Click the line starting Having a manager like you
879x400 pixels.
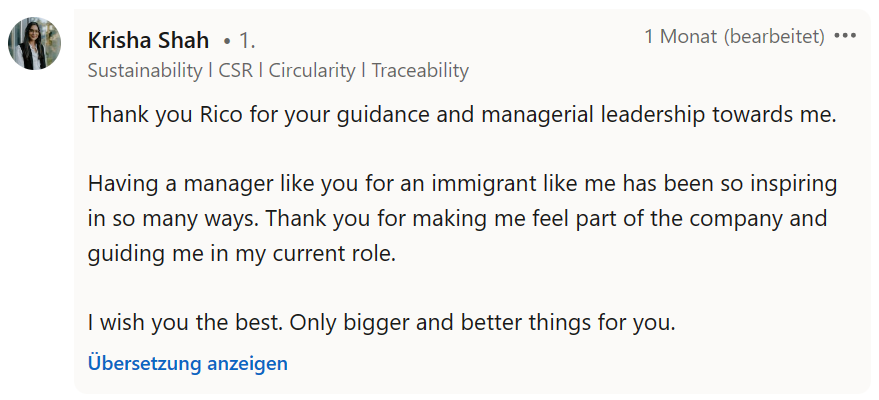pos(462,184)
